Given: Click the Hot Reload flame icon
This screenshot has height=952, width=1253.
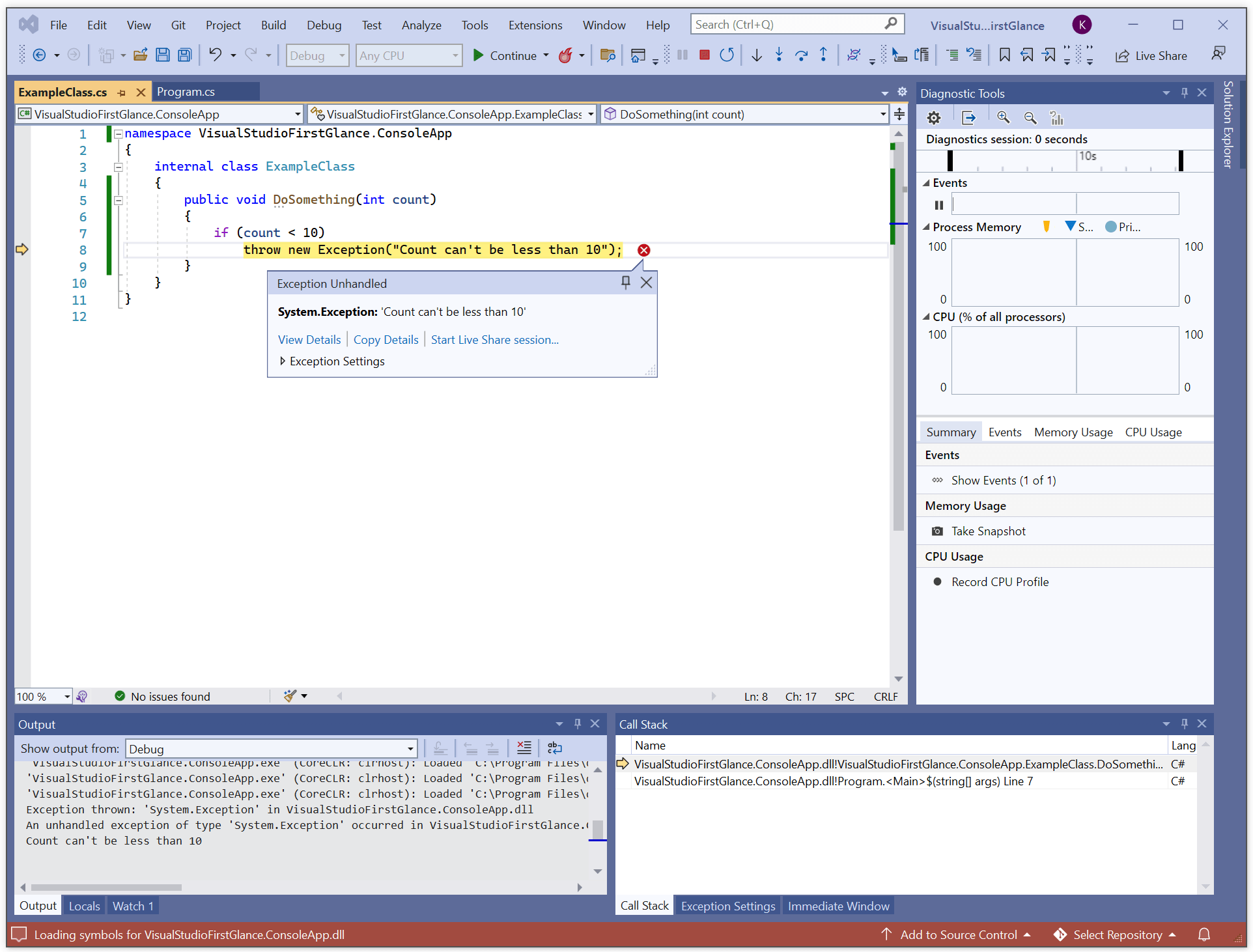Looking at the screenshot, I should [565, 55].
